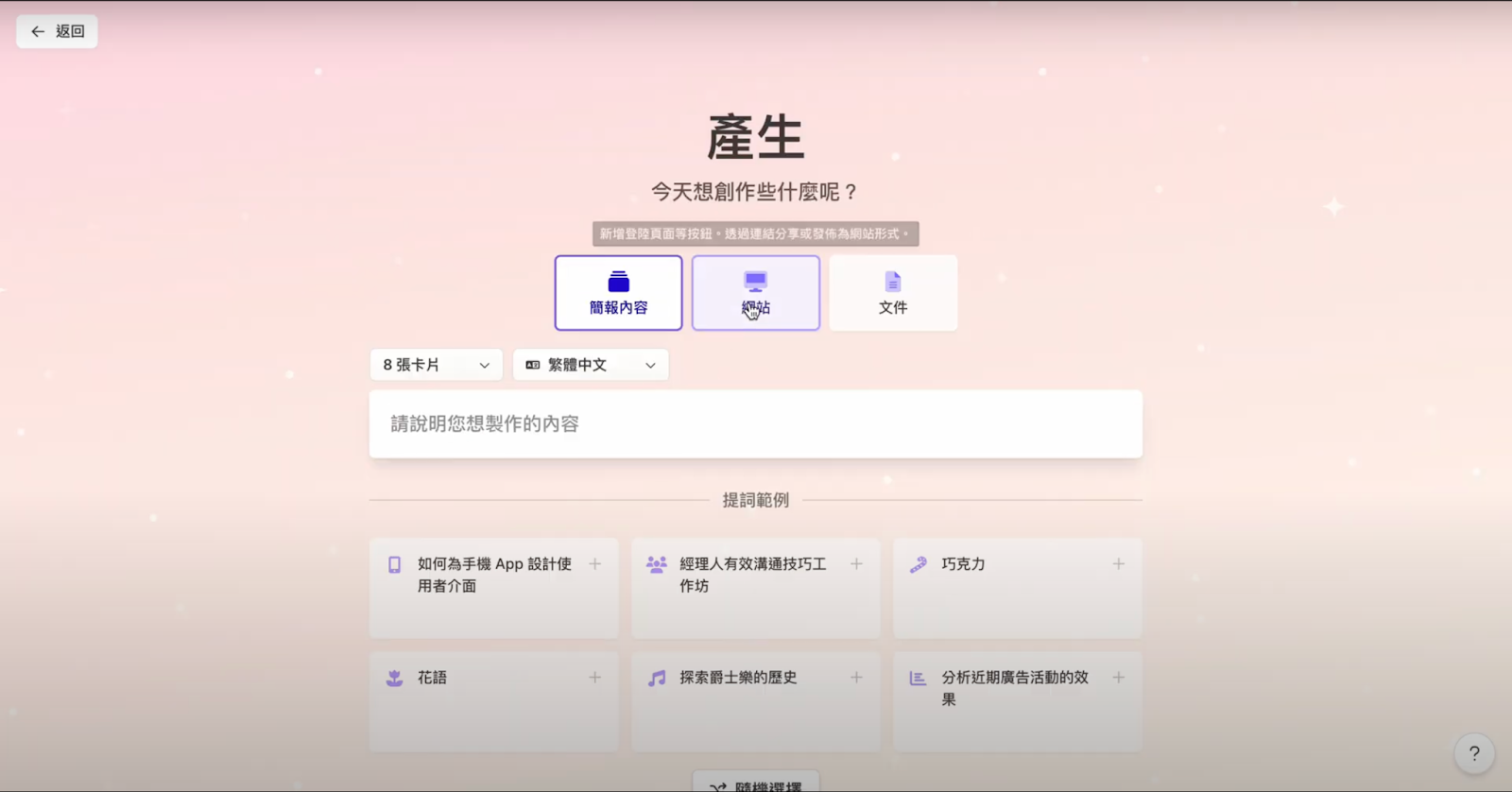Screen dimensions: 1512x792
Task: Choose the 探索爵士樂的歷史 example prompt
Action: (x=755, y=701)
